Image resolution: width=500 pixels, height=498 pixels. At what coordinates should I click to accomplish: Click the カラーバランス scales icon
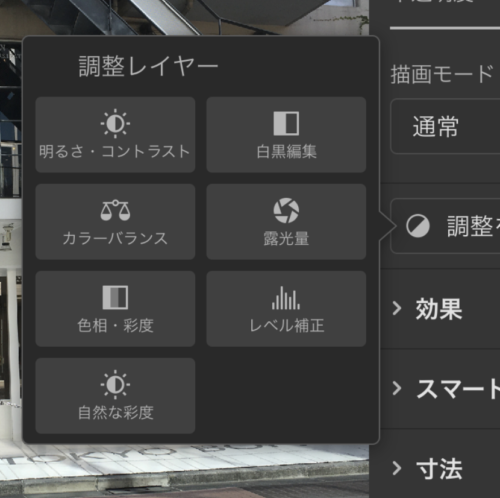point(115,210)
